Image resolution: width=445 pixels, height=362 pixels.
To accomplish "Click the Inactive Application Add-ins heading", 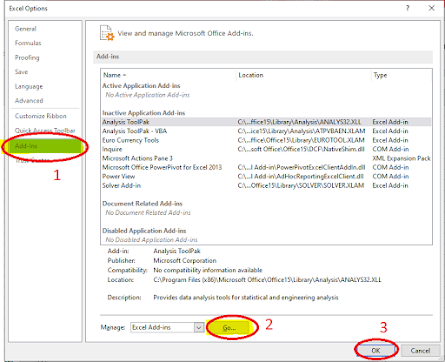I will [144, 113].
